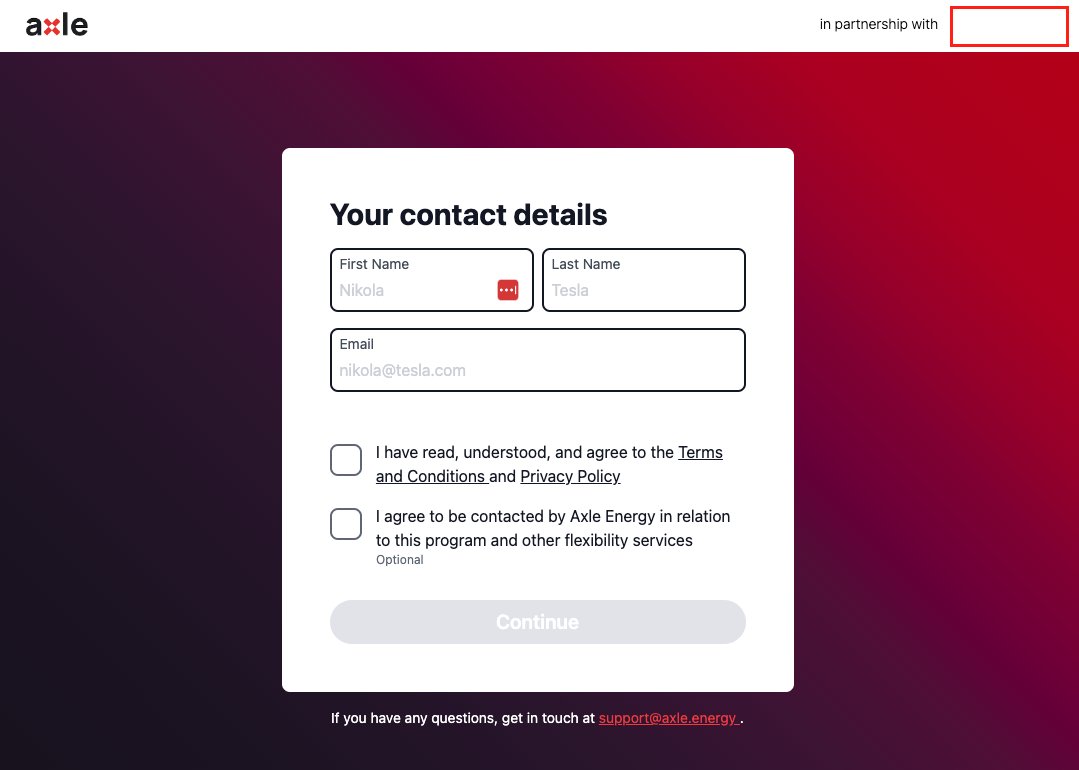Click the "in partnership with" header text
The image size is (1079, 770).
[x=878, y=24]
